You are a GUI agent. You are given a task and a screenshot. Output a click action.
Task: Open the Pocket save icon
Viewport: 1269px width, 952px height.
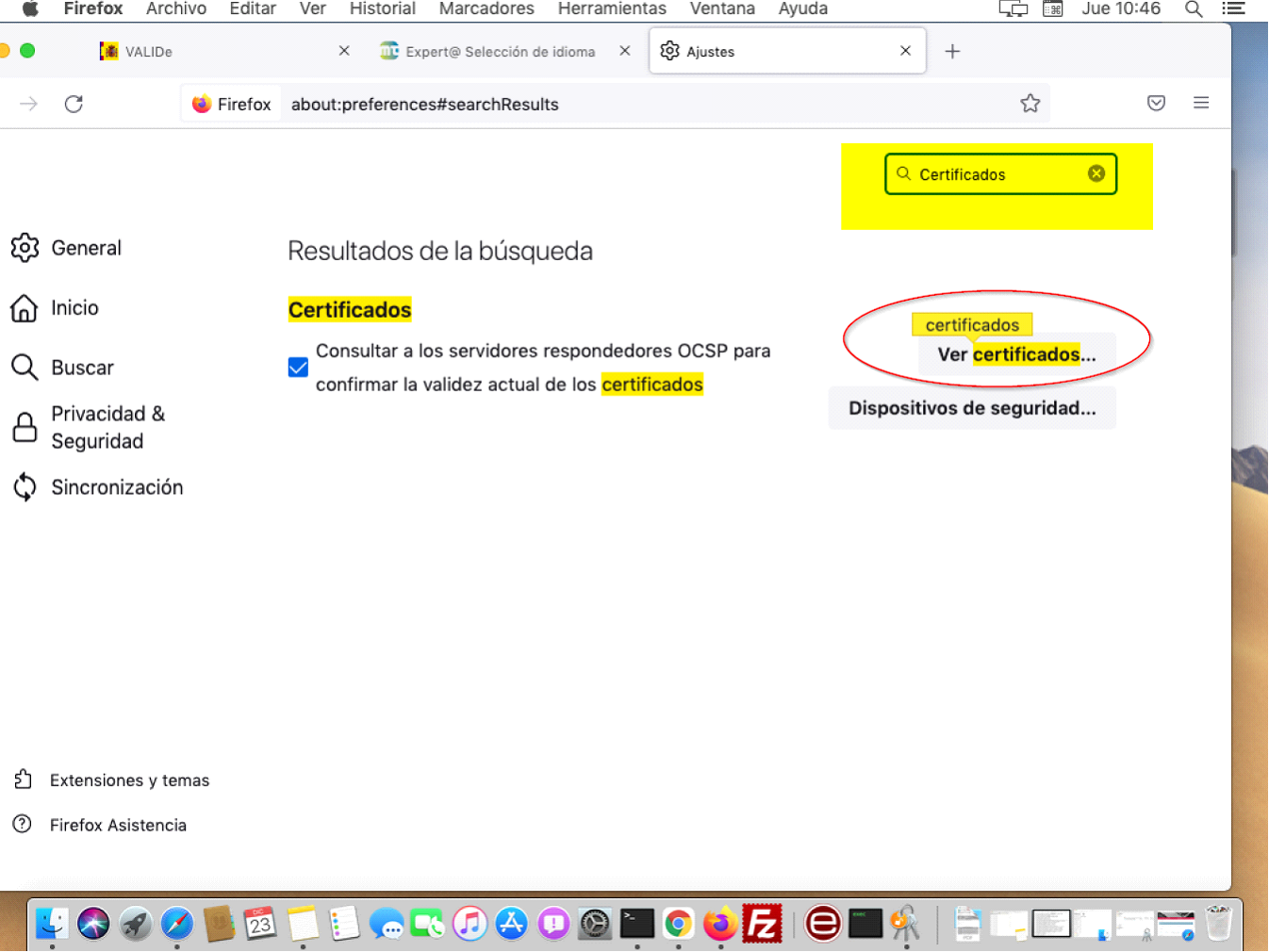tap(1156, 104)
